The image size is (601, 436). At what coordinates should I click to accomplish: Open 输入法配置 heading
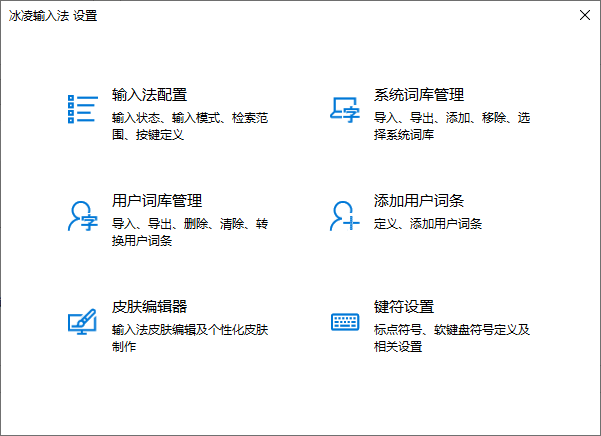[x=149, y=95]
